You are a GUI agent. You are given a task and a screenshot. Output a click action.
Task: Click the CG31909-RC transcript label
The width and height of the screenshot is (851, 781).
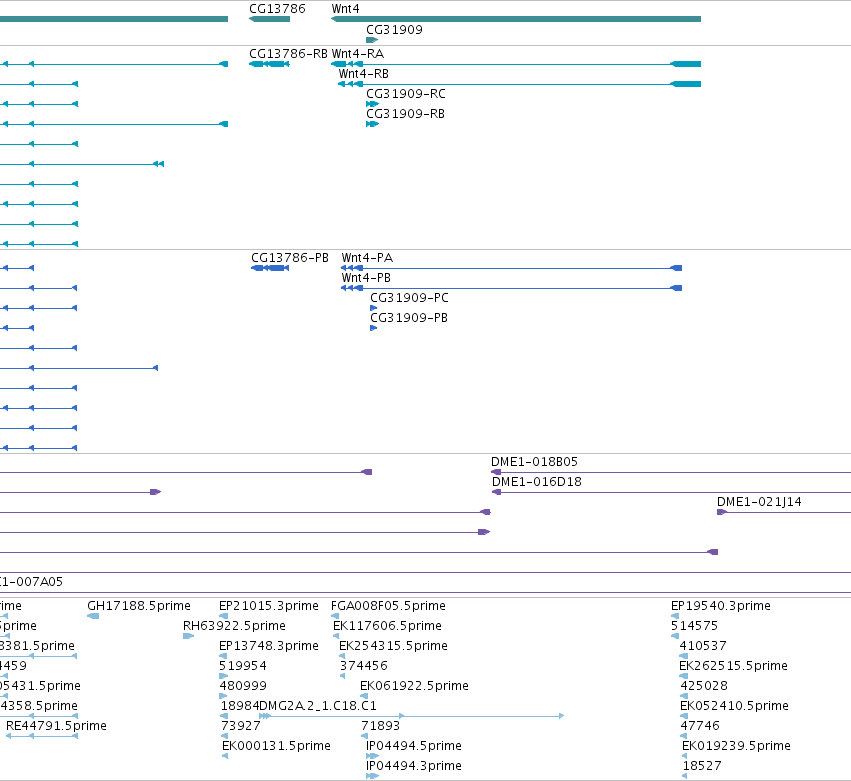pos(406,94)
